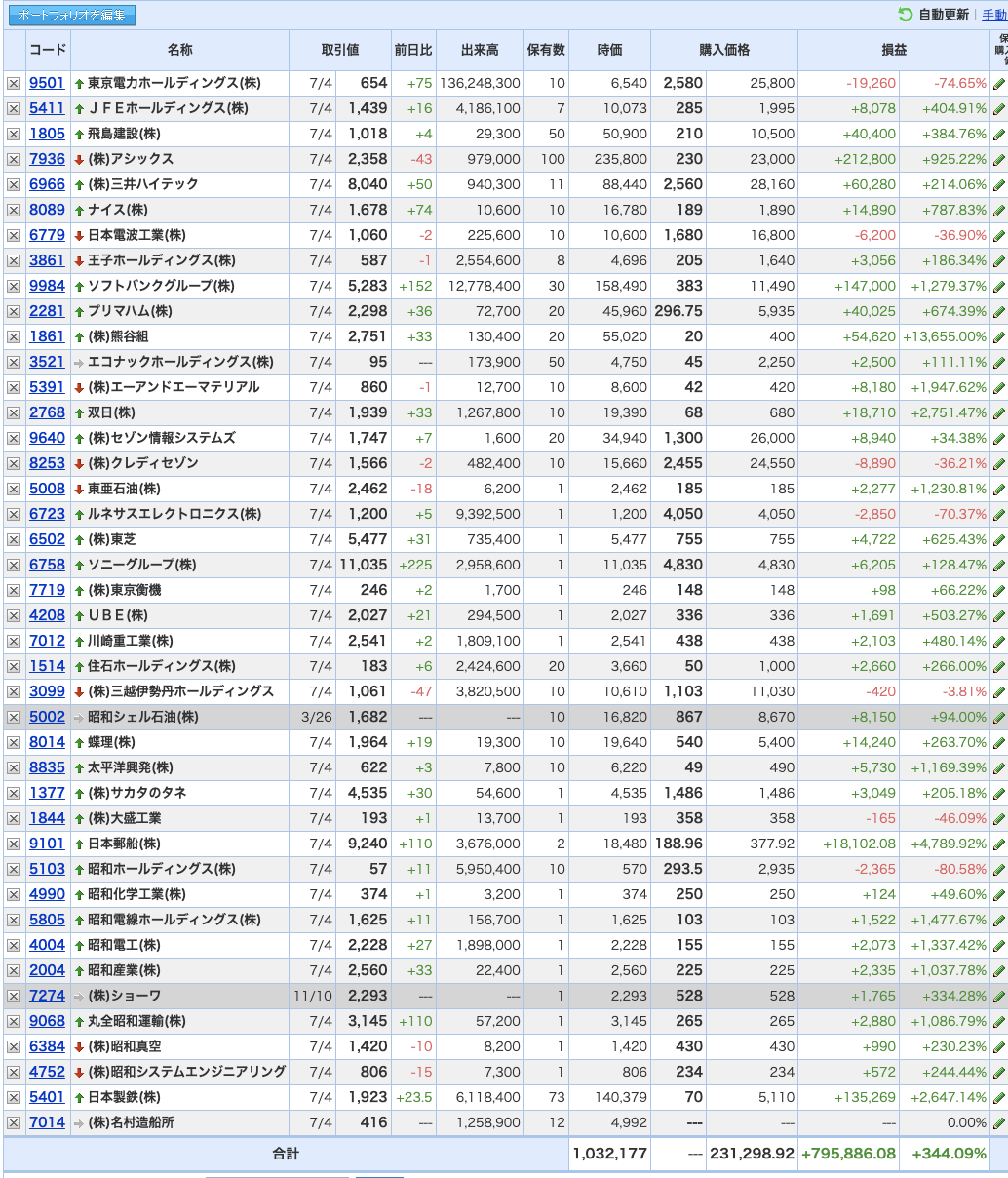The height and width of the screenshot is (1178, 1008).
Task: Click the trade price 11,035
Action: point(363,565)
